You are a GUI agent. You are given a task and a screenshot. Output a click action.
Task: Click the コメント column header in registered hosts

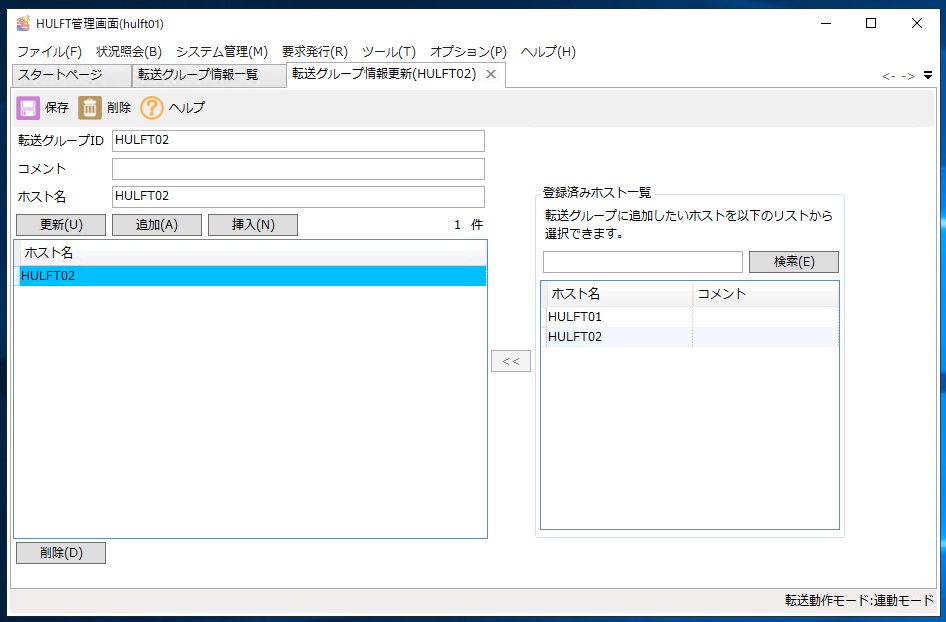pyautogui.click(x=766, y=294)
